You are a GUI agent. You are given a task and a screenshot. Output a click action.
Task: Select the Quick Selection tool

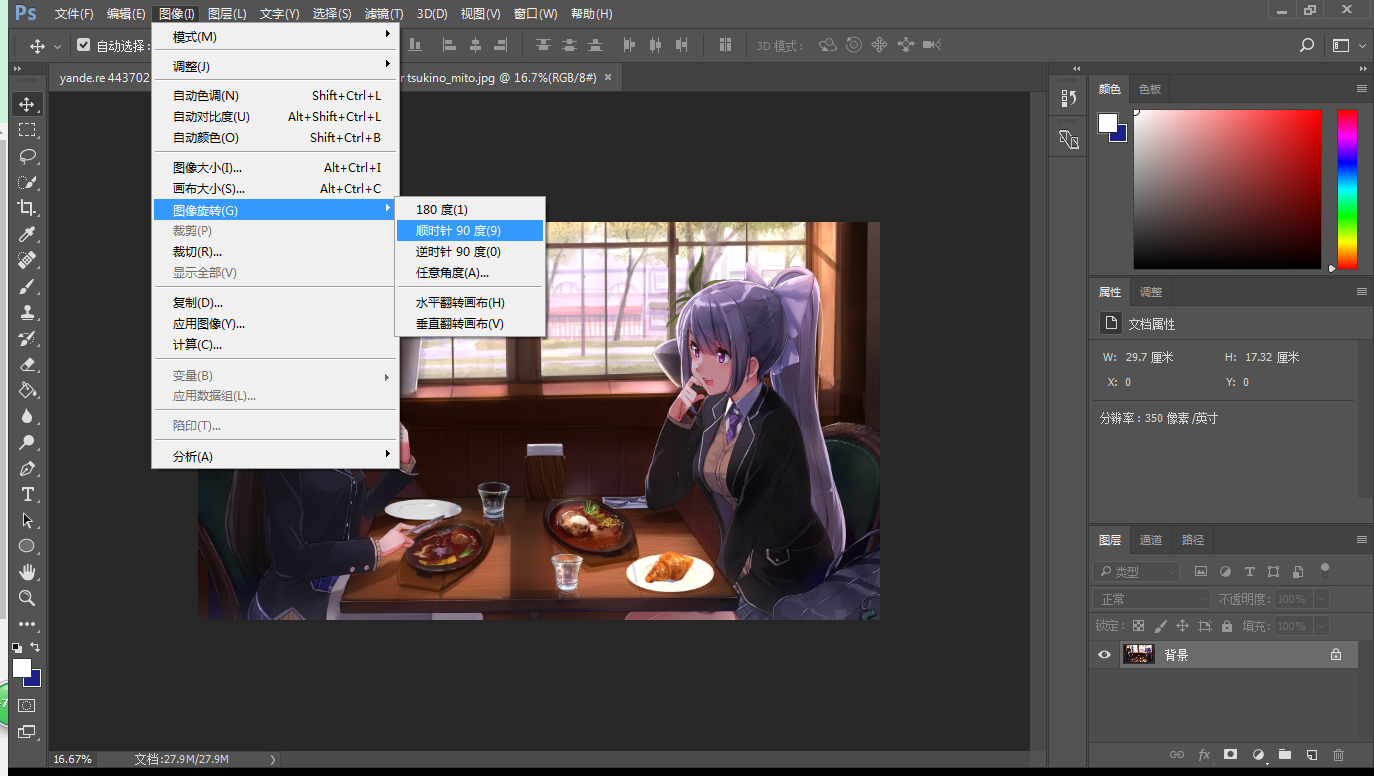point(27,182)
